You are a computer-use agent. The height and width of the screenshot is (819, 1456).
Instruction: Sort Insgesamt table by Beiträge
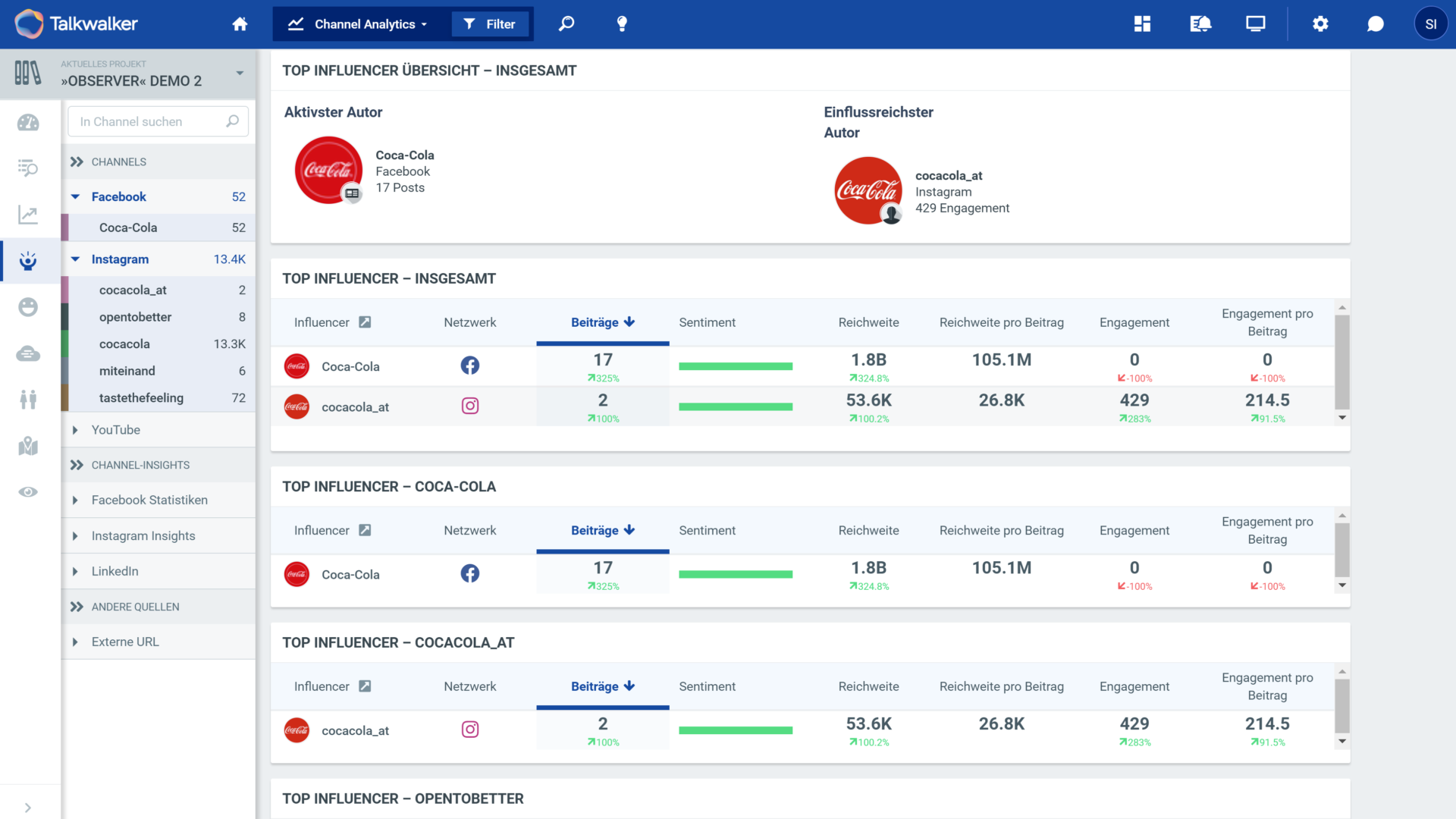point(603,322)
